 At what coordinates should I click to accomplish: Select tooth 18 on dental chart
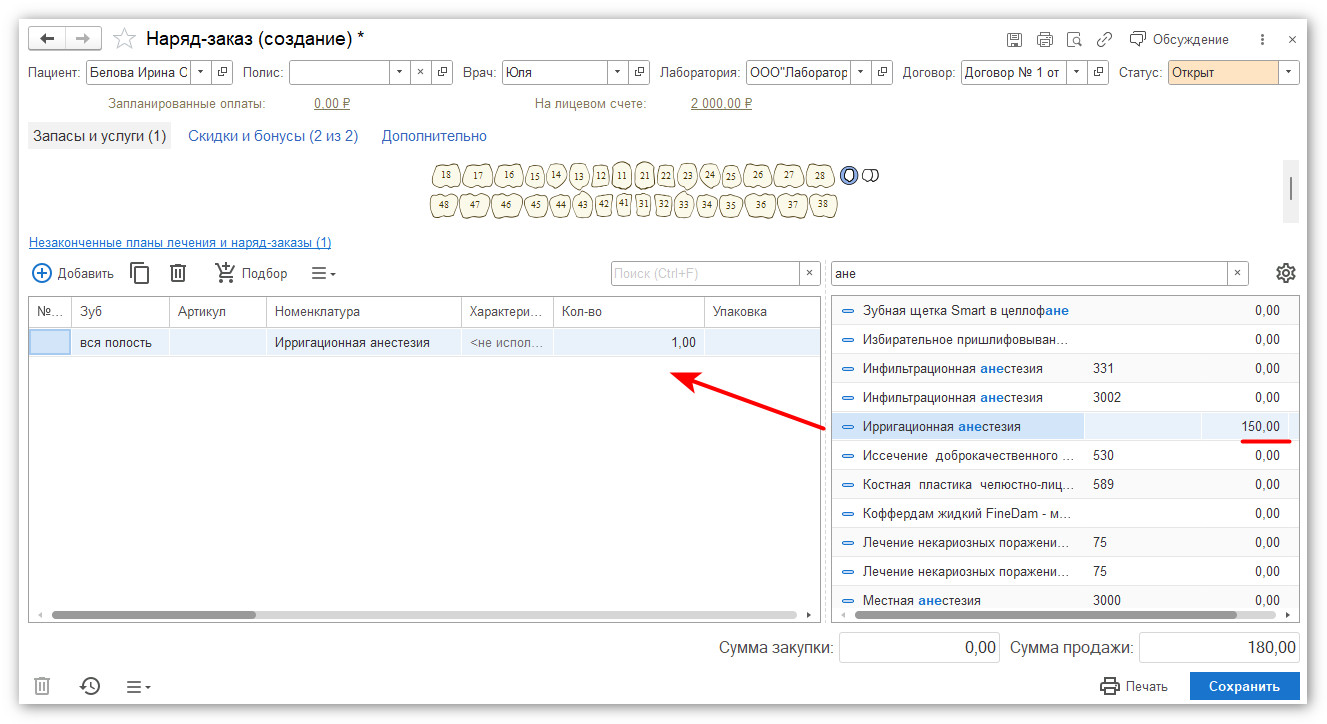pyautogui.click(x=446, y=176)
